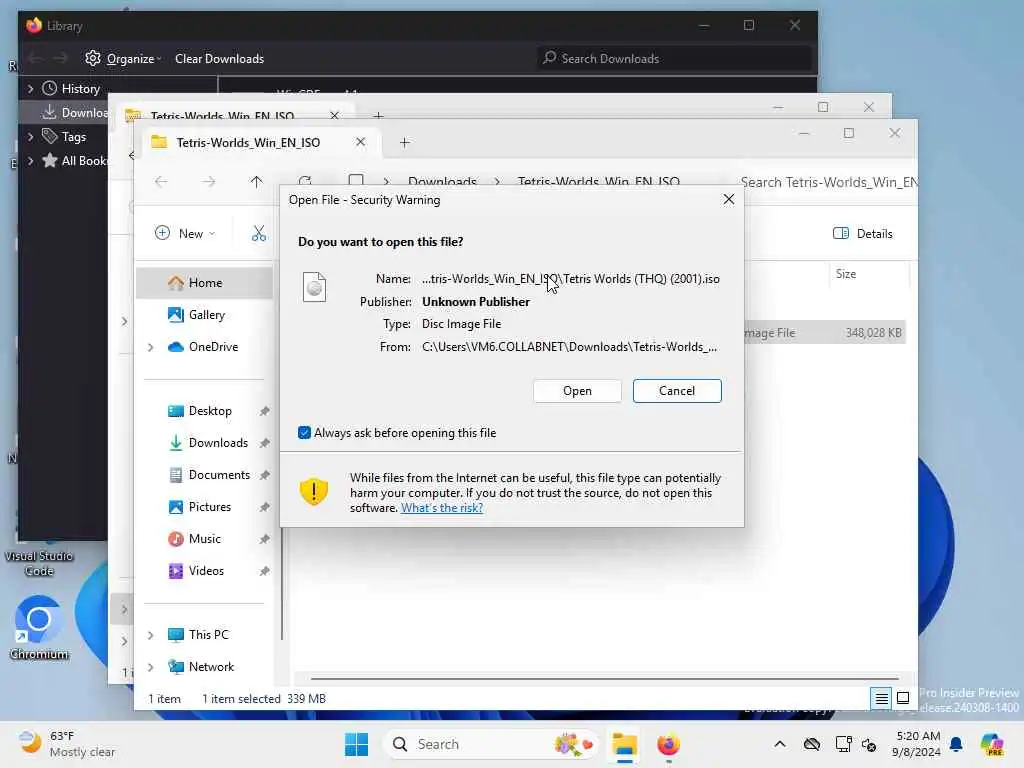This screenshot has width=1024, height=768.
Task: Switch to large thumbnails view icon
Action: tap(903, 699)
